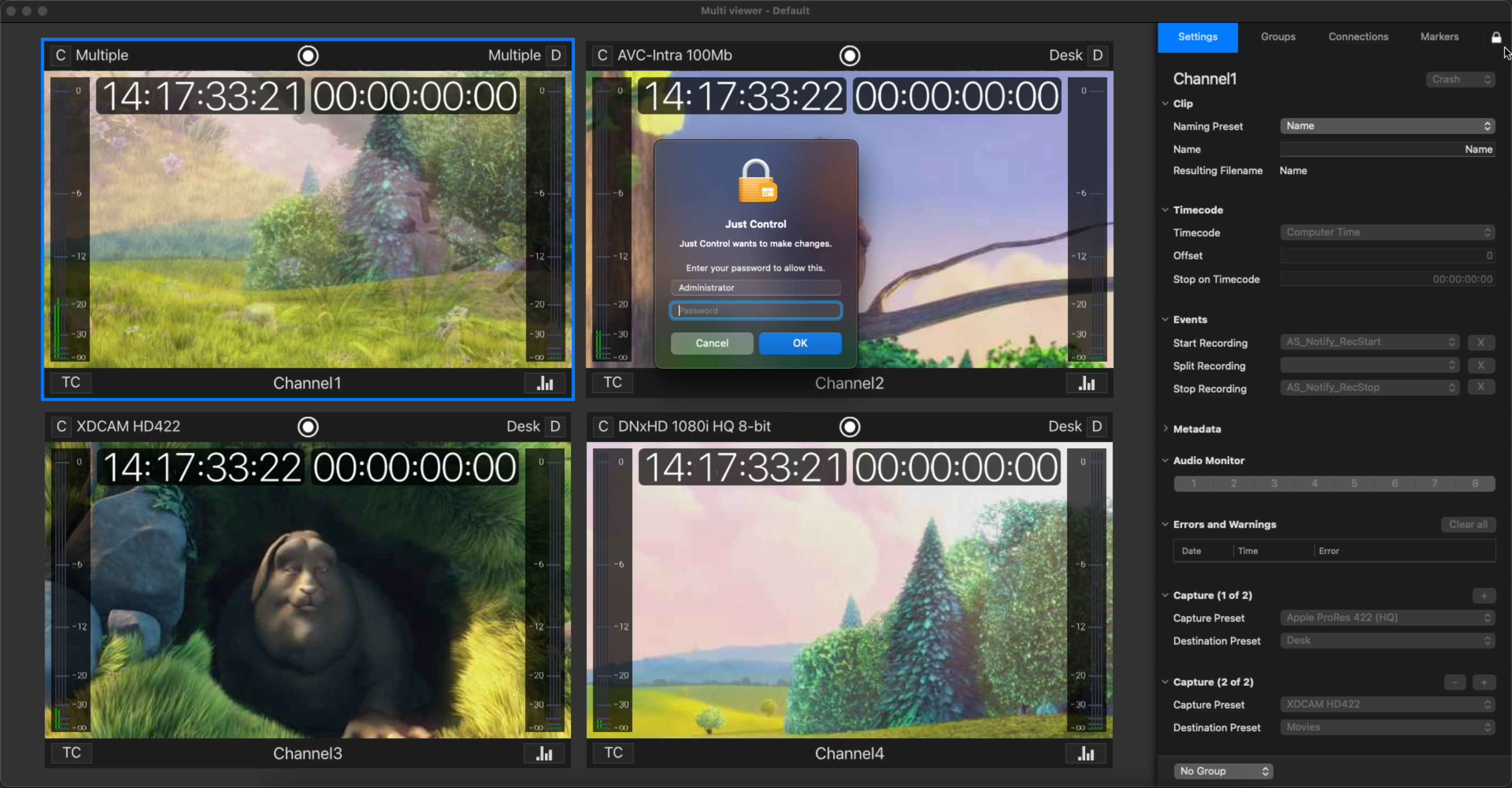
Task: Click the record button on Channel4
Action: 850,427
